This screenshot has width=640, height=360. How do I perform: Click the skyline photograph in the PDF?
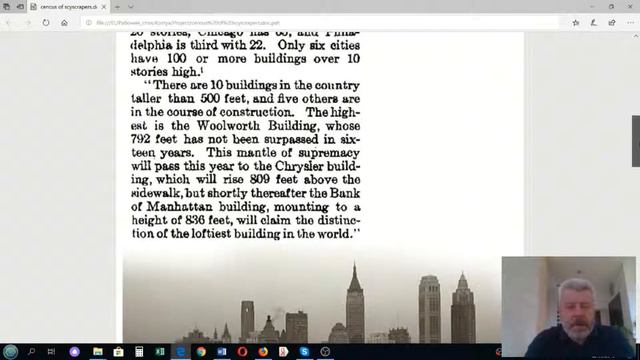[312, 296]
